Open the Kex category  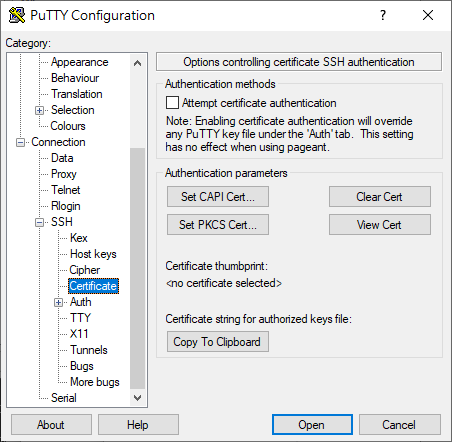(79, 238)
